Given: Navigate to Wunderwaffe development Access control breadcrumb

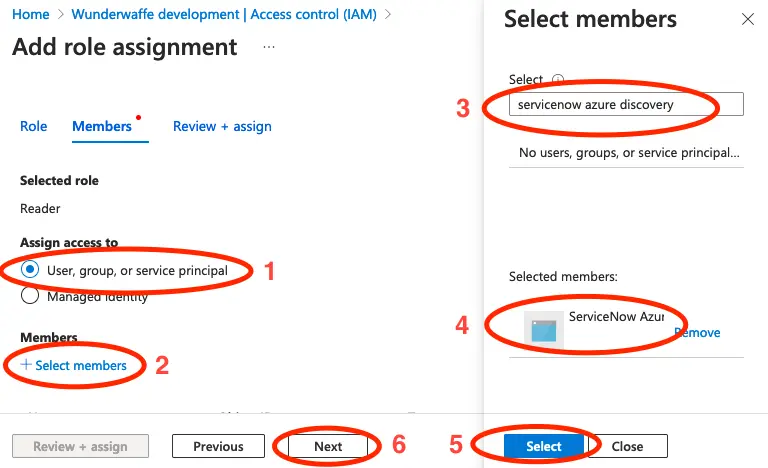Looking at the screenshot, I should click(x=232, y=14).
